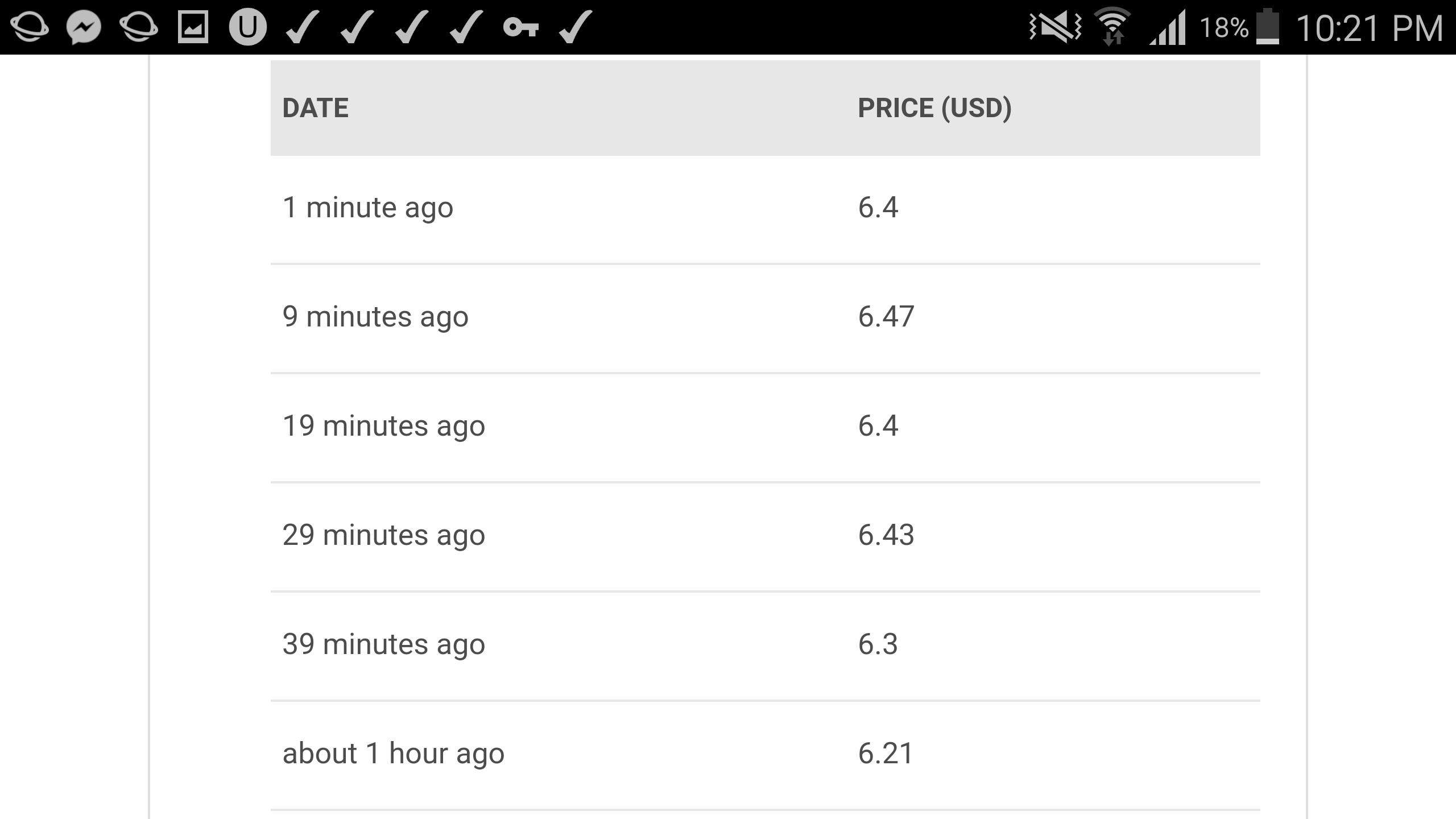The width and height of the screenshot is (1456, 819).
Task: Tap the last checkmark notification icon
Action: point(575,27)
